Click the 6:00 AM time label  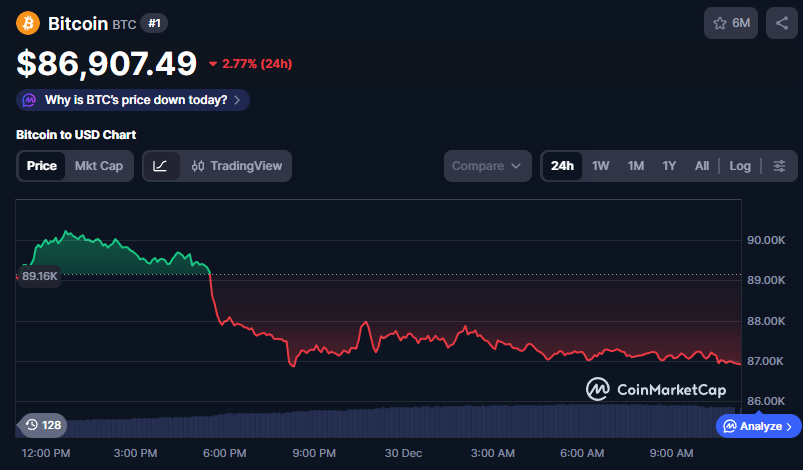pyautogui.click(x=582, y=453)
